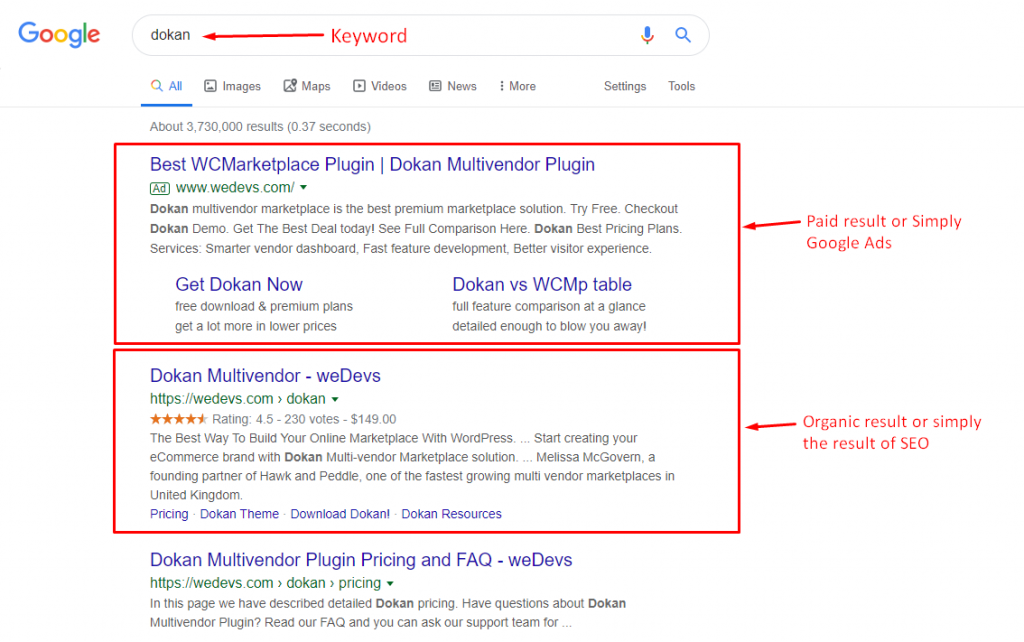Click the star rating icons
This screenshot has height=642, width=1024.
pos(179,419)
